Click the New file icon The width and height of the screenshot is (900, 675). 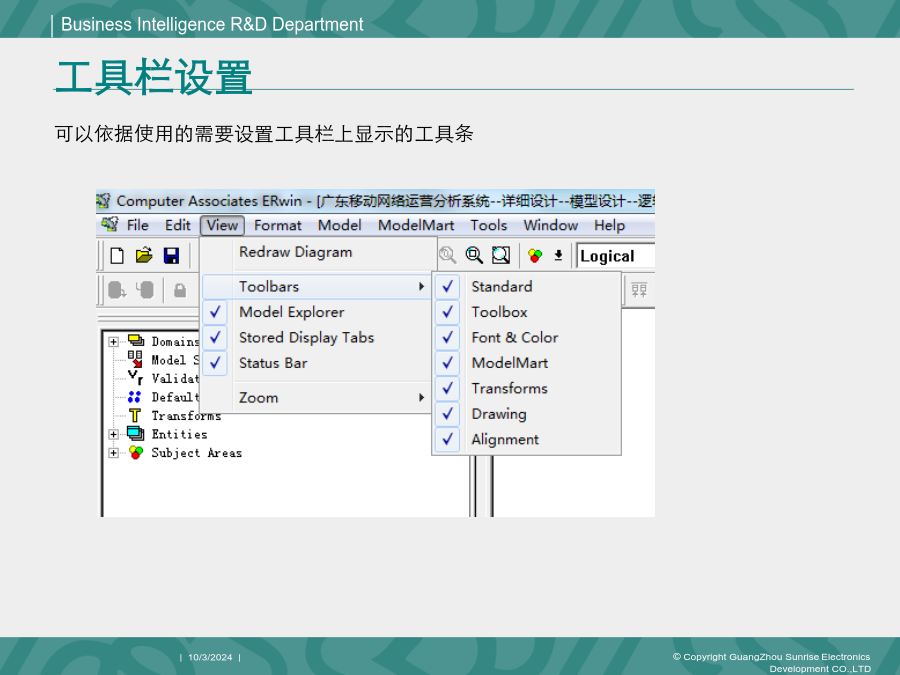(x=117, y=255)
